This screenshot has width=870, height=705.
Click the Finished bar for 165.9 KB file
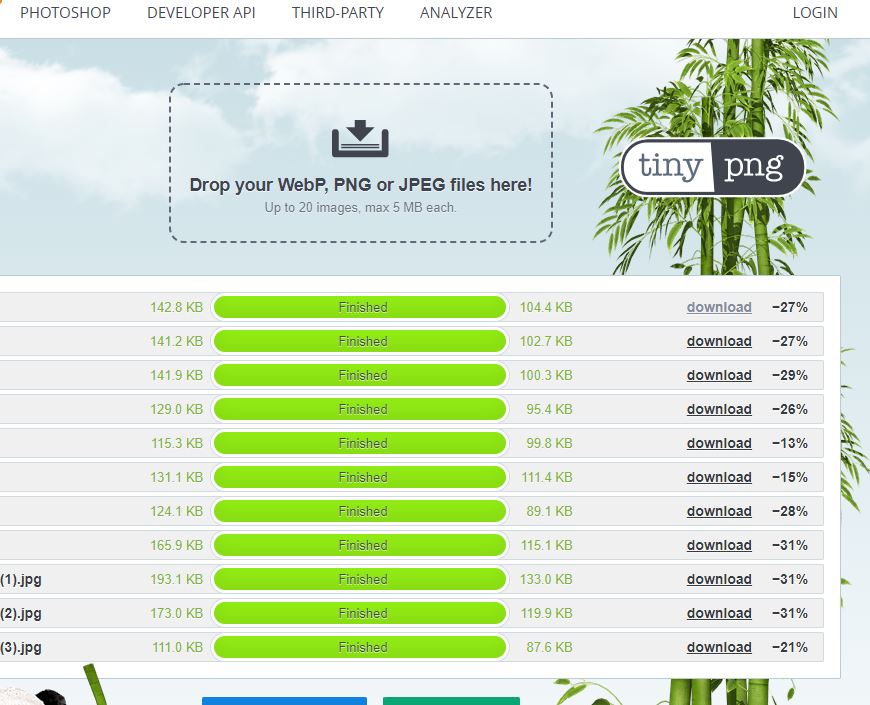tap(360, 545)
